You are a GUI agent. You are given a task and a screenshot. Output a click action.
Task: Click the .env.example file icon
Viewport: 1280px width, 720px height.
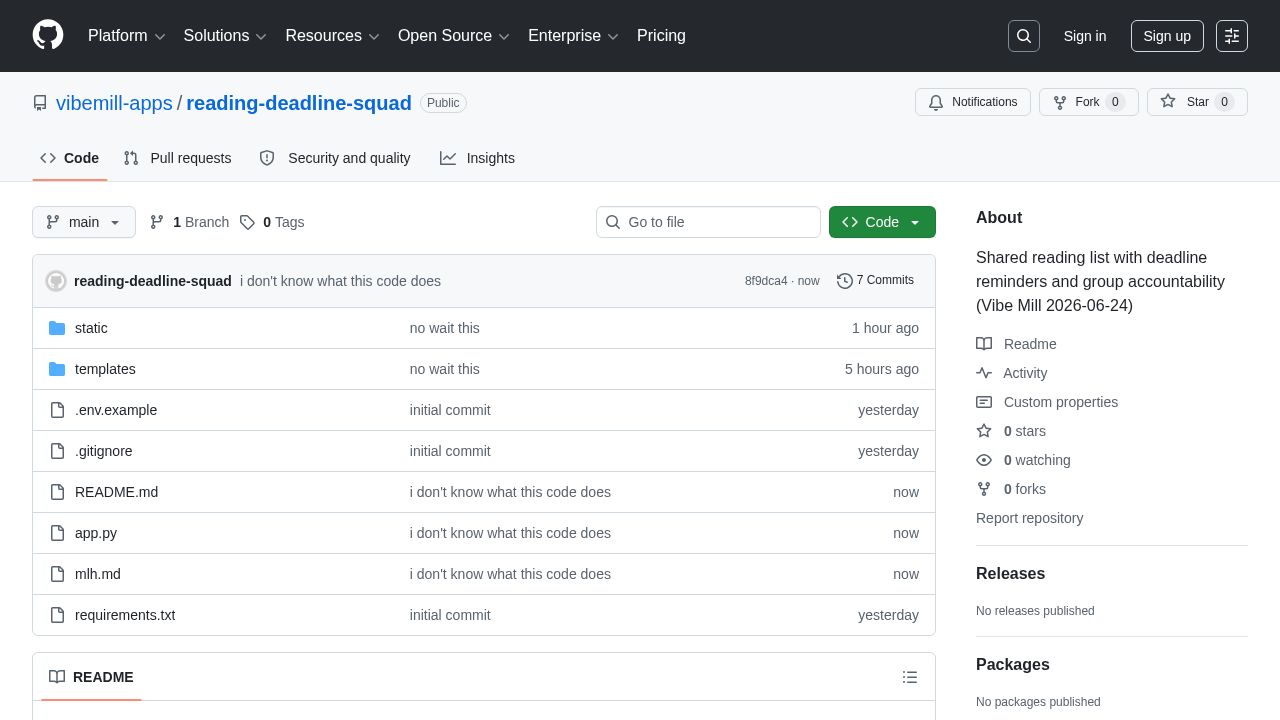point(57,410)
